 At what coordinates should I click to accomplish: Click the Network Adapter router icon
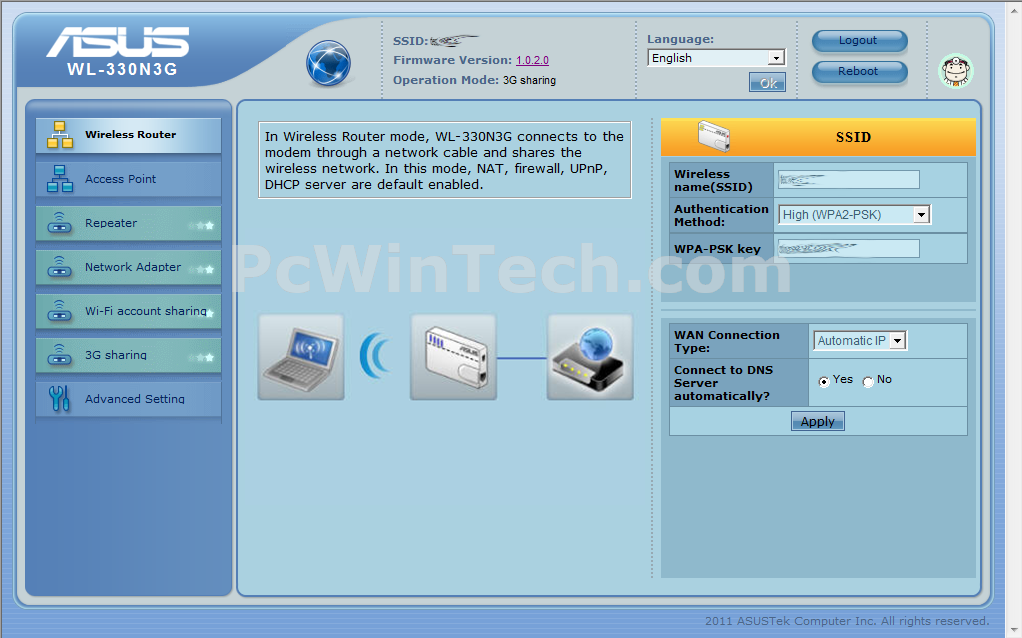click(x=59, y=267)
